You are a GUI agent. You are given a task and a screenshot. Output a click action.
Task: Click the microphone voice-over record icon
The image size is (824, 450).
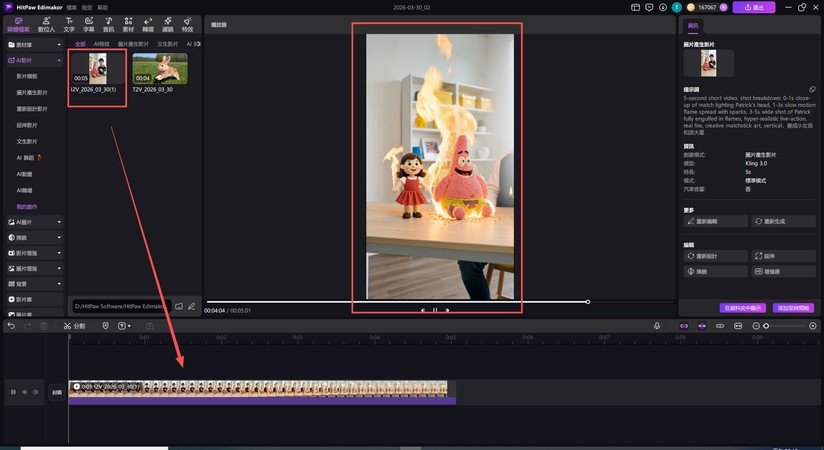(657, 326)
